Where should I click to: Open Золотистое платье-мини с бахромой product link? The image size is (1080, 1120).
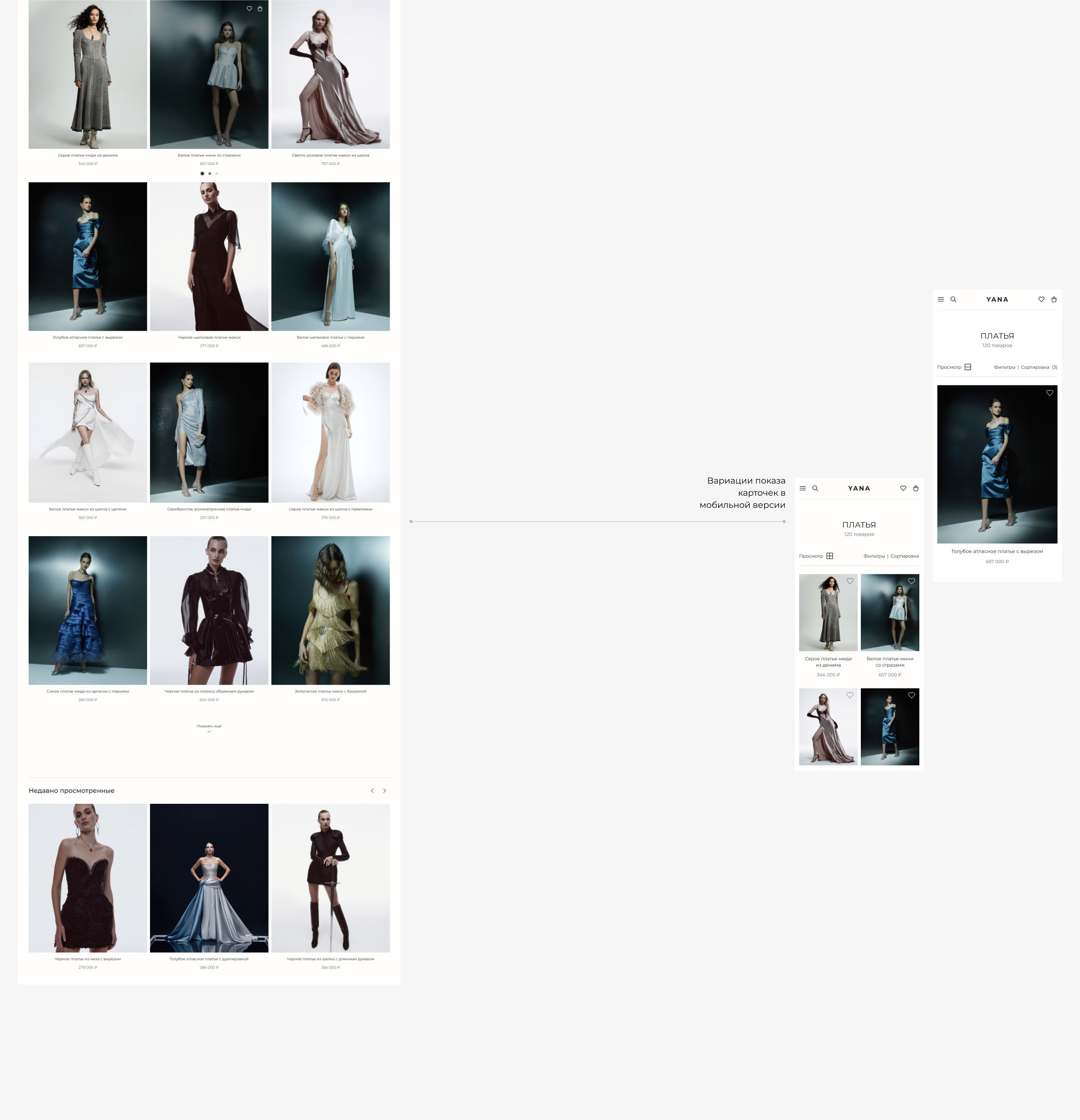(x=330, y=691)
